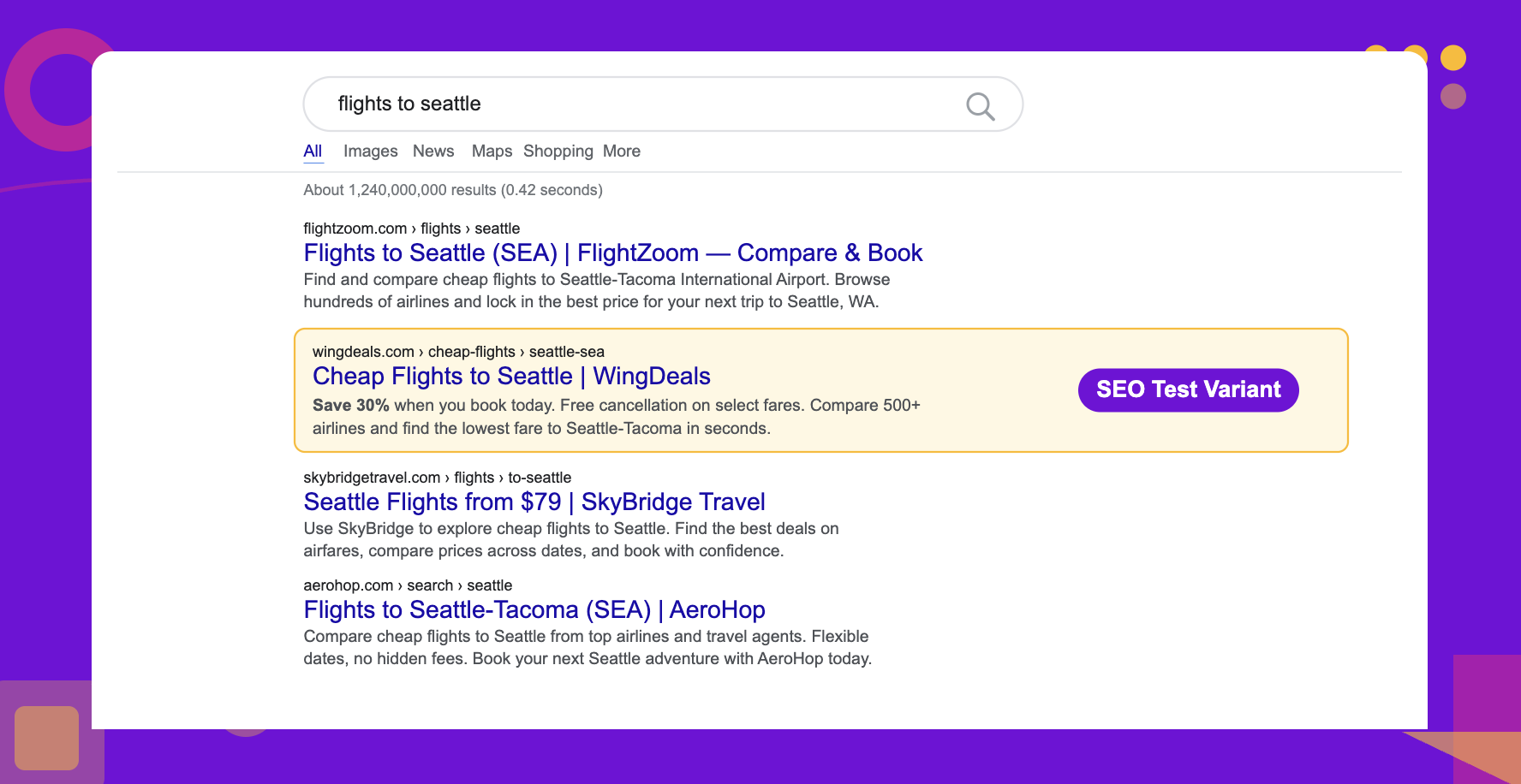Image resolution: width=1521 pixels, height=784 pixels.
Task: Switch to the Images tab
Action: pyautogui.click(x=370, y=151)
